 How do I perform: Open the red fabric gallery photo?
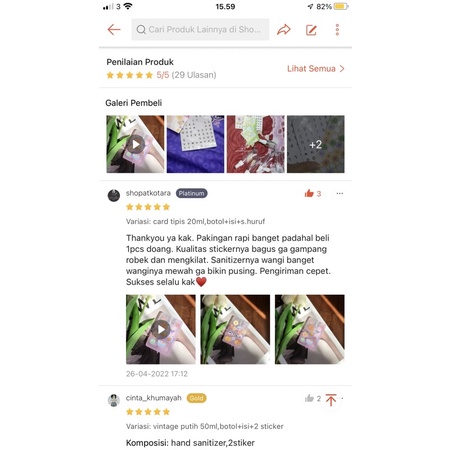point(256,144)
